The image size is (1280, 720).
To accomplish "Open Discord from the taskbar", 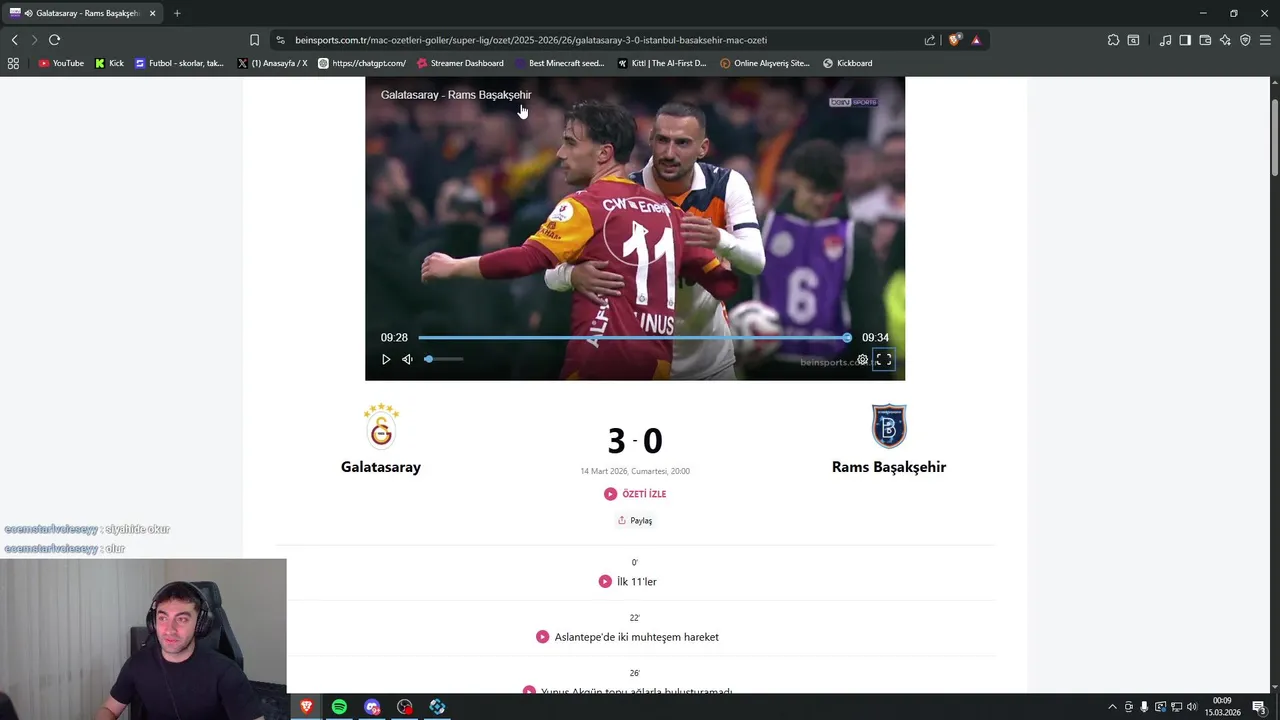I will point(372,706).
